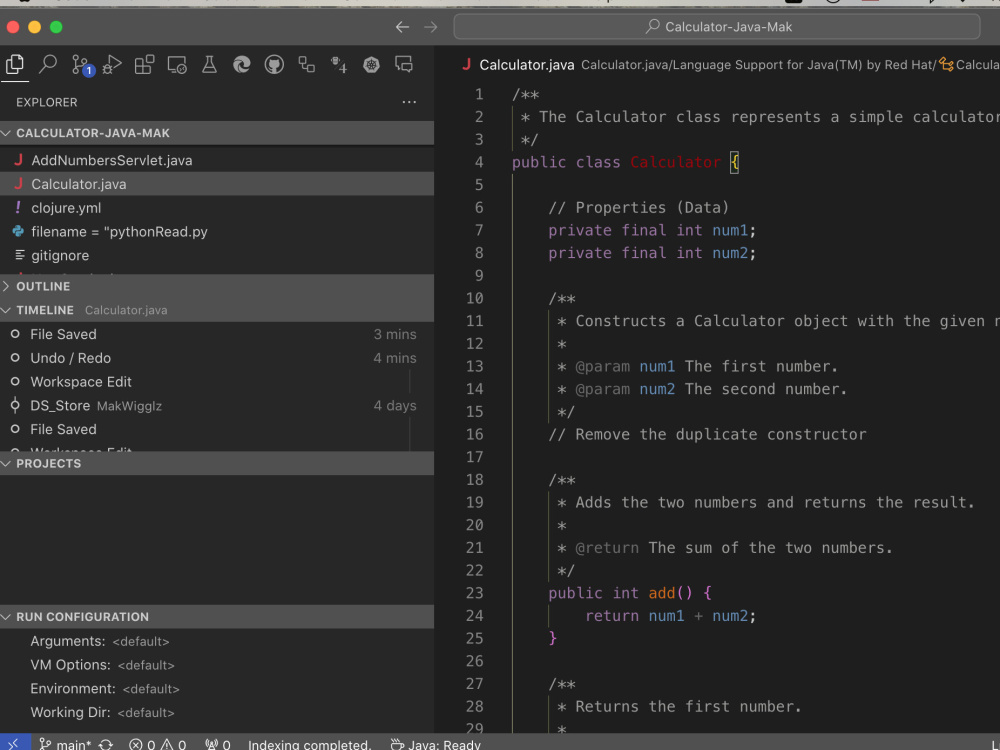
Task: Open the Run and Debug view
Action: tap(112, 64)
